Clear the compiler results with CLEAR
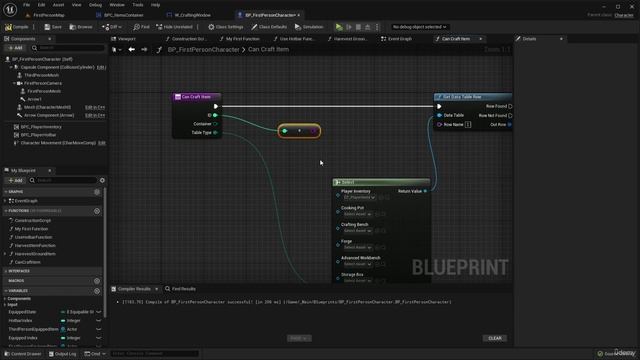The image size is (640, 360). pos(495,338)
